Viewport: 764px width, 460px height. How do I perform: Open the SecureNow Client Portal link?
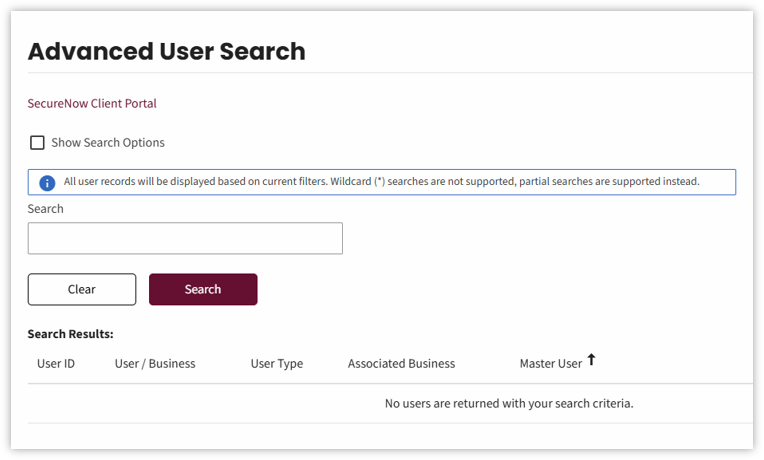click(x=92, y=103)
